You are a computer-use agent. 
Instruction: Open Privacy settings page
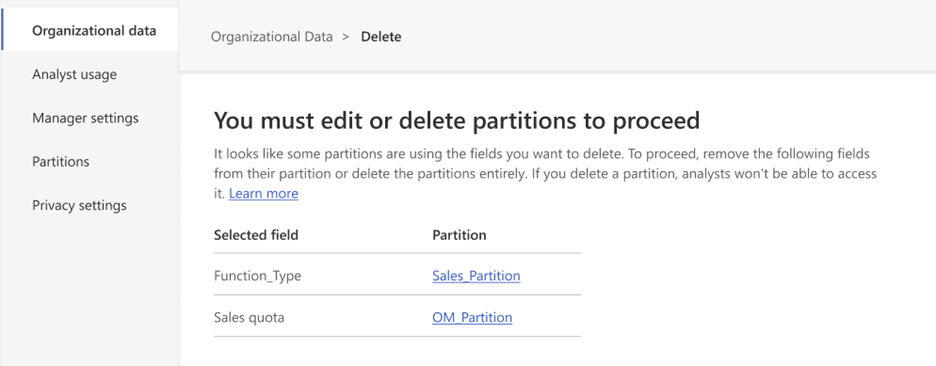[79, 205]
